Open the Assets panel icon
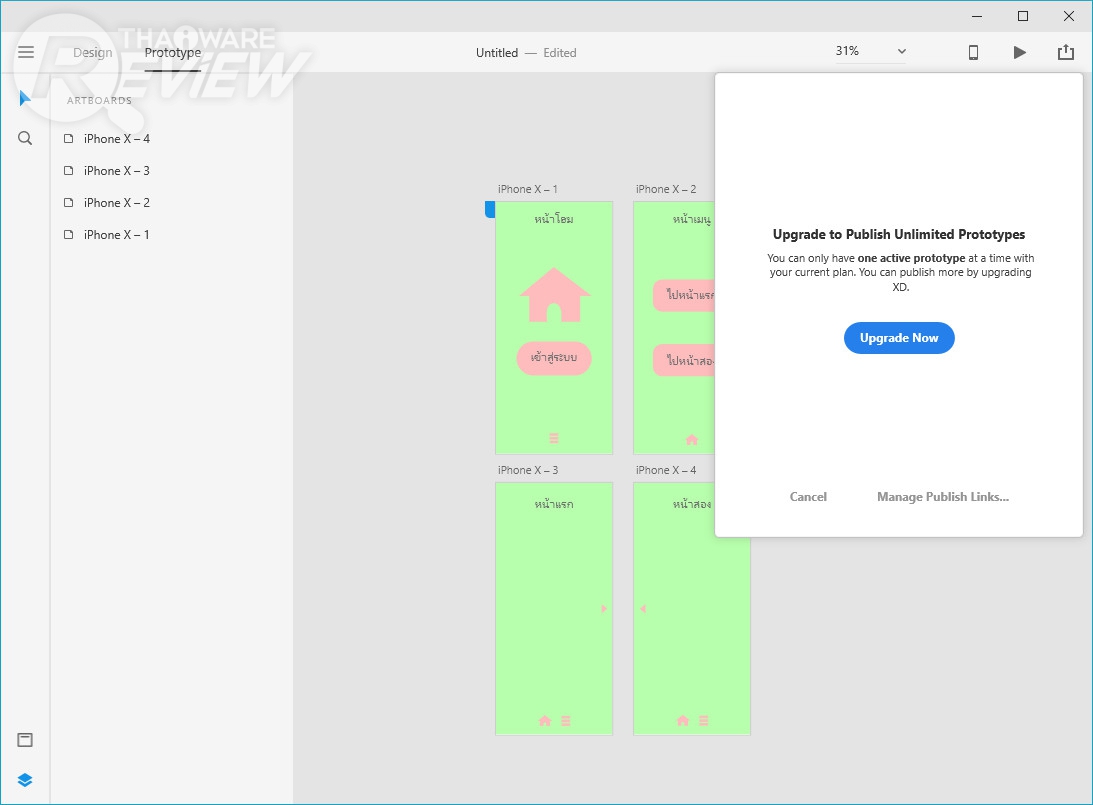 coord(24,739)
